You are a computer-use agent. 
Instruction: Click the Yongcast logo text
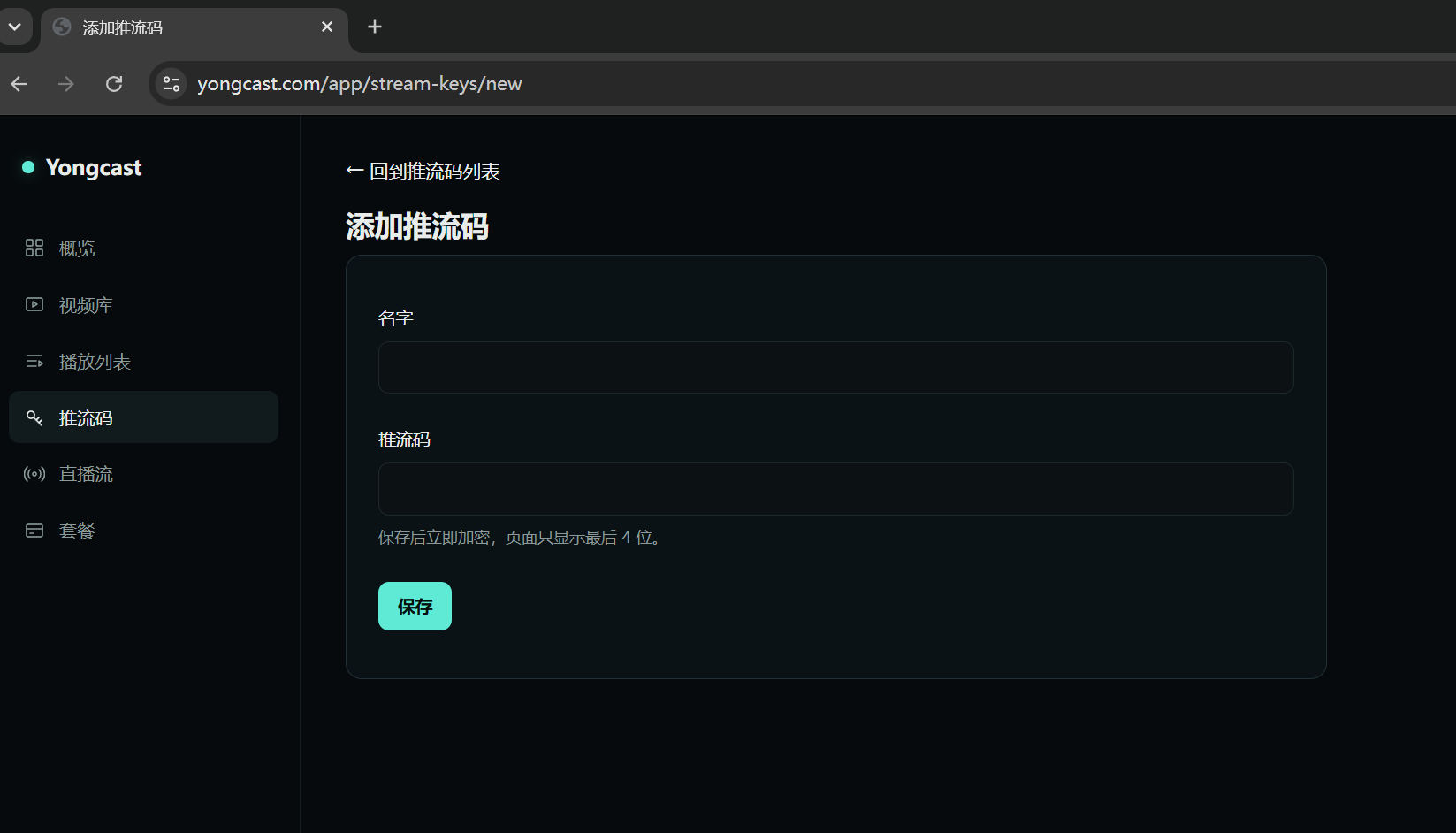[94, 168]
